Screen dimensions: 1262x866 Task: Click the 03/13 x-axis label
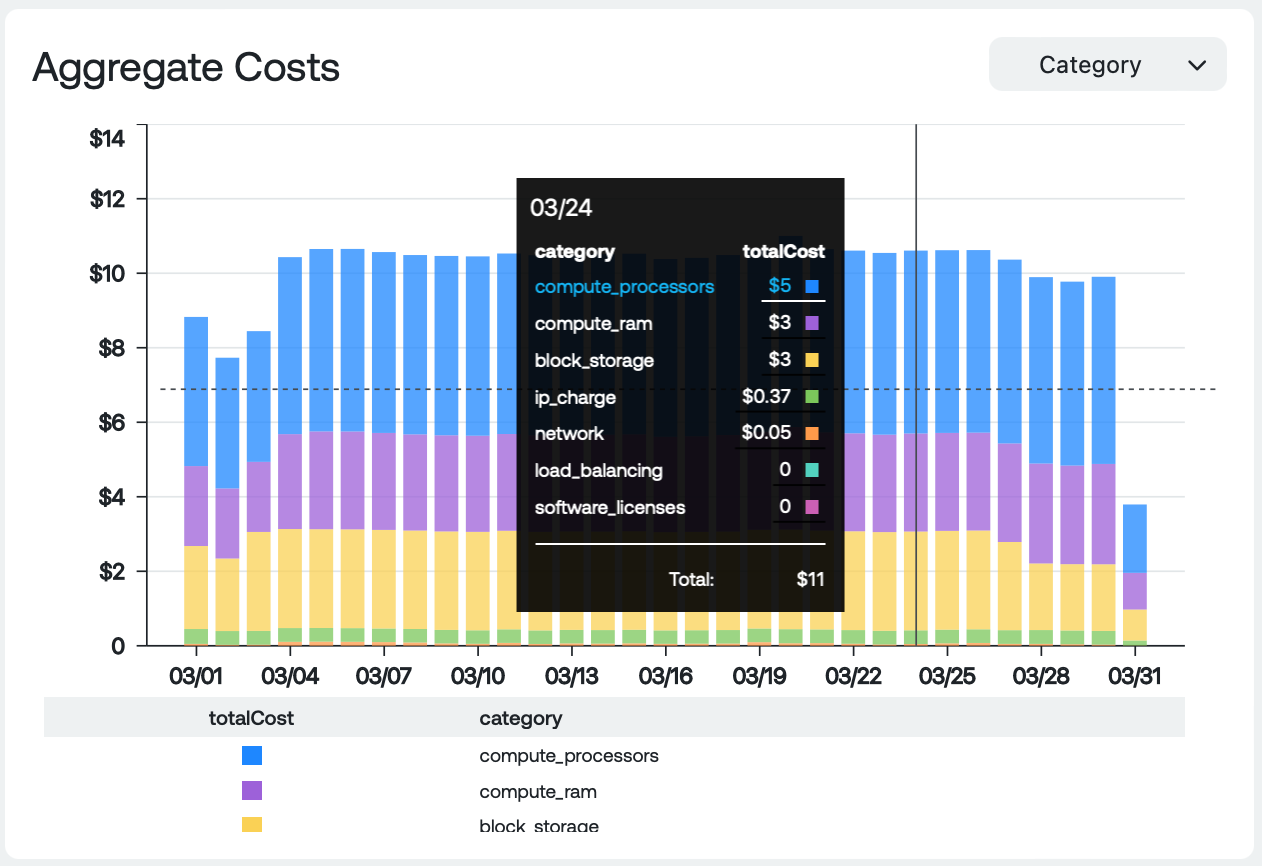coord(572,676)
